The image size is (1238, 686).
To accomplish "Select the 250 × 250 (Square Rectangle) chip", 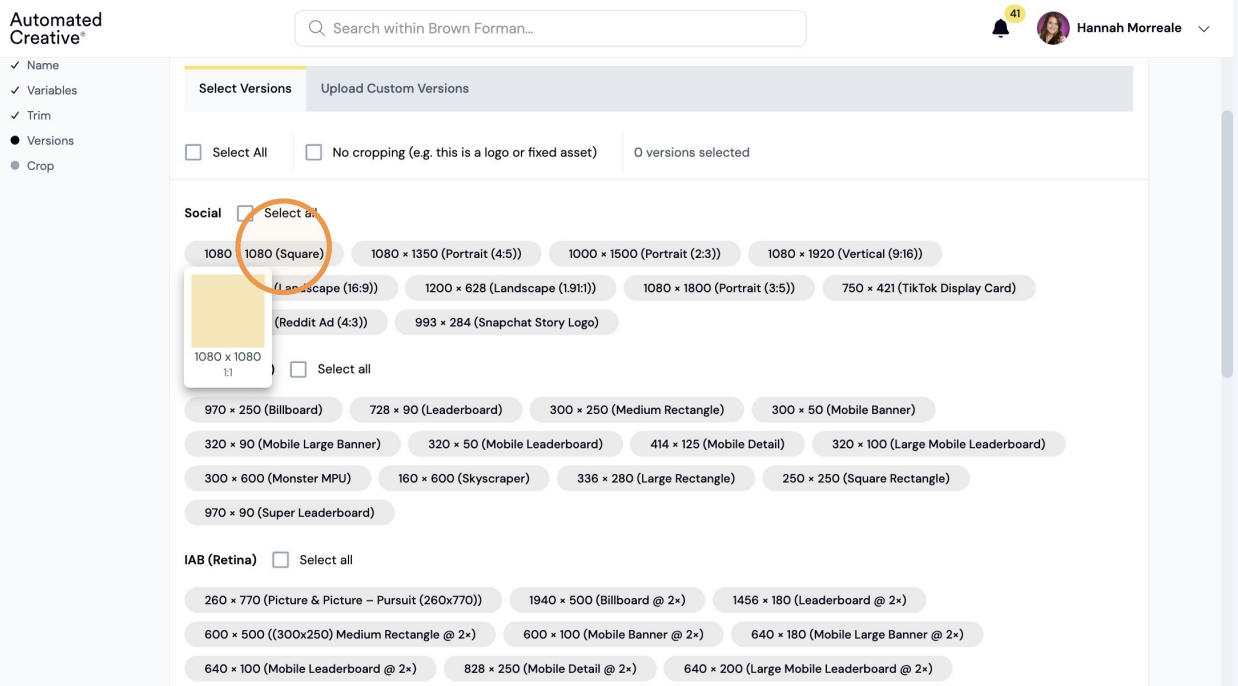I will tap(866, 478).
